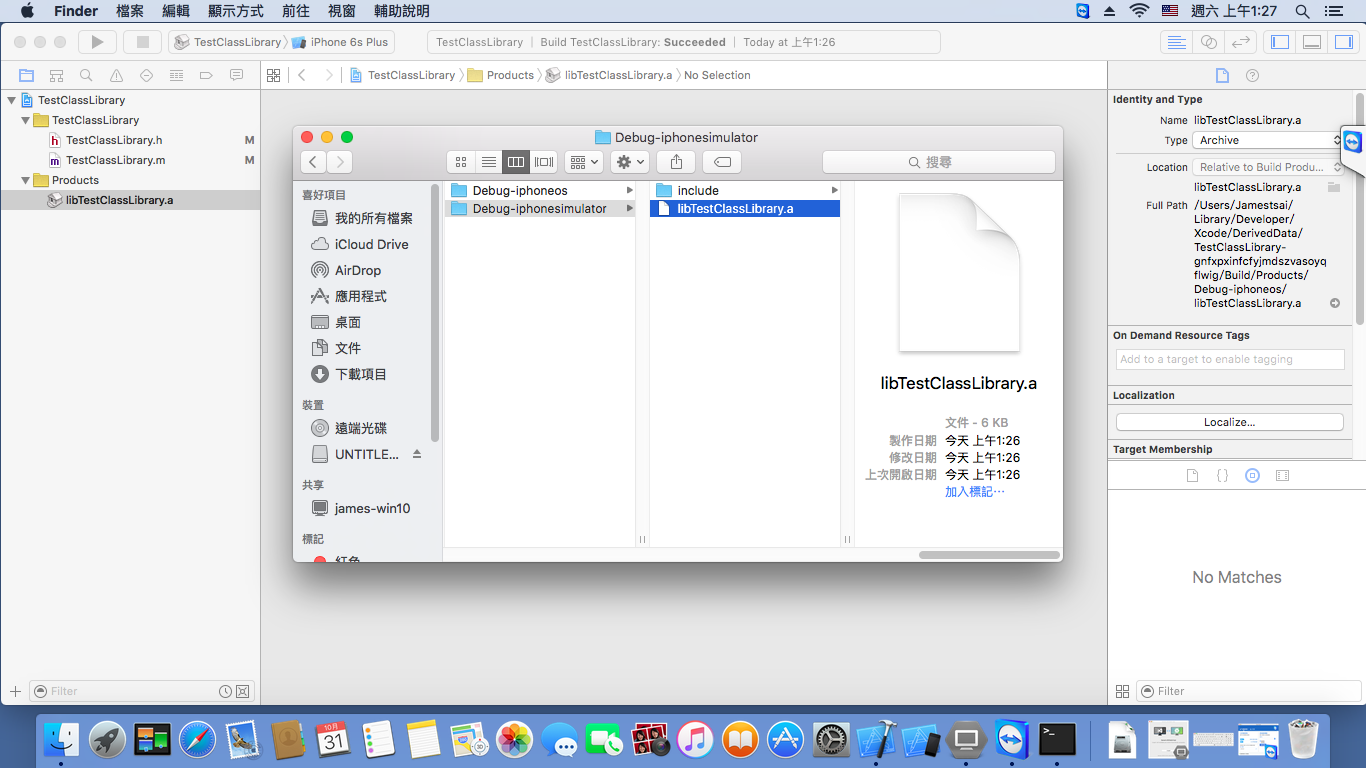
Task: Switch to the Version editor
Action: 1241,42
